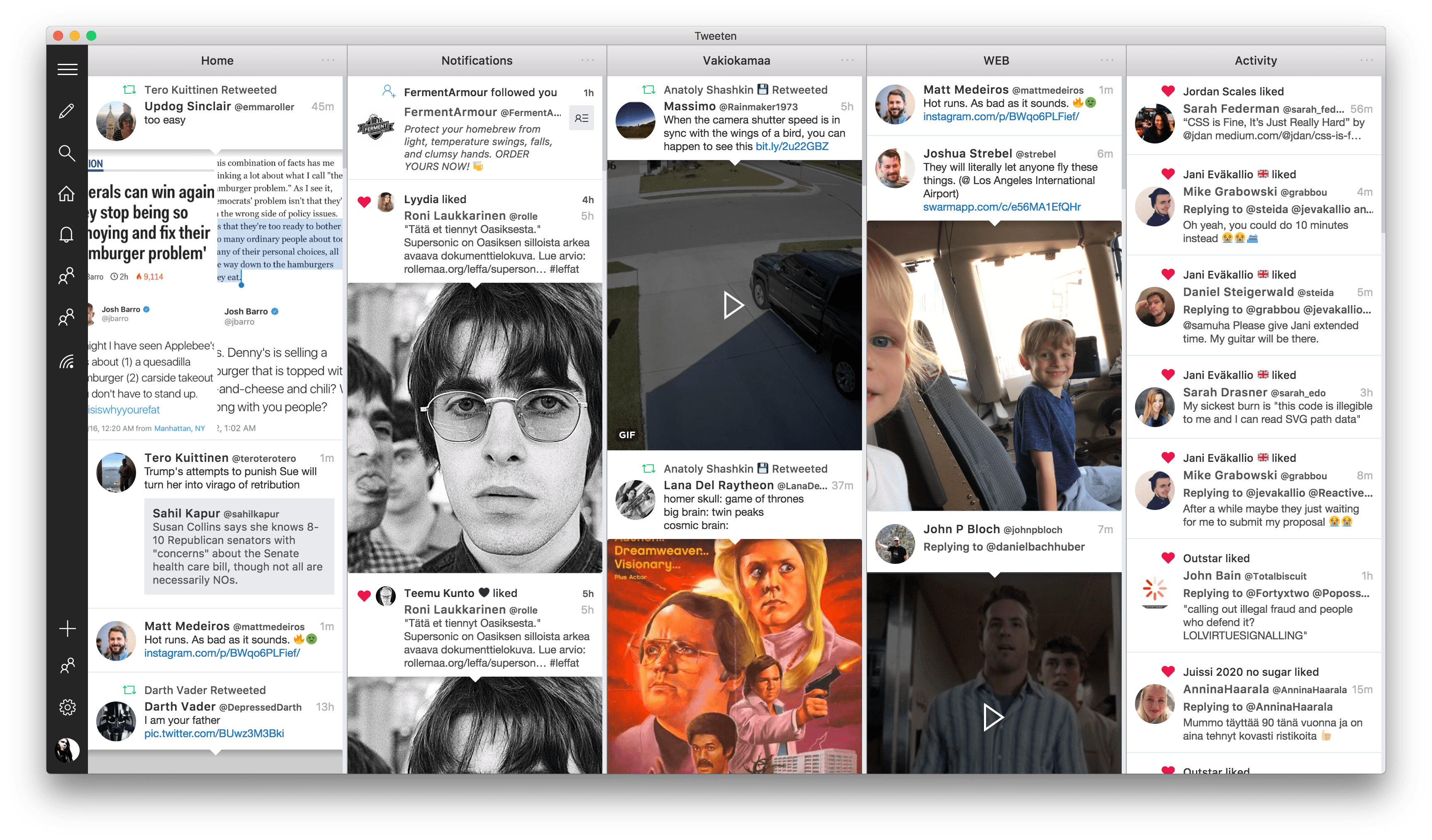Image resolution: width=1432 pixels, height=840 pixels.
Task: Play the GIF of the black truck
Action: point(733,306)
